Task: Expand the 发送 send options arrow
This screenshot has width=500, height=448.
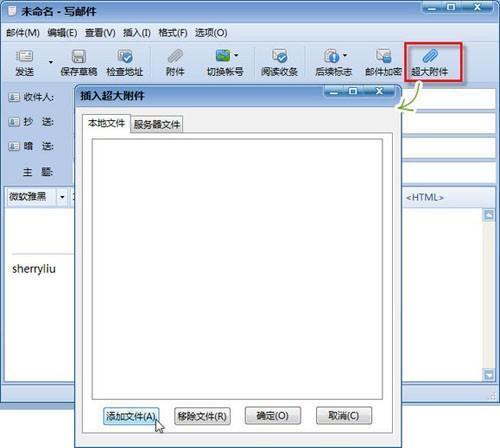Action: 51,62
